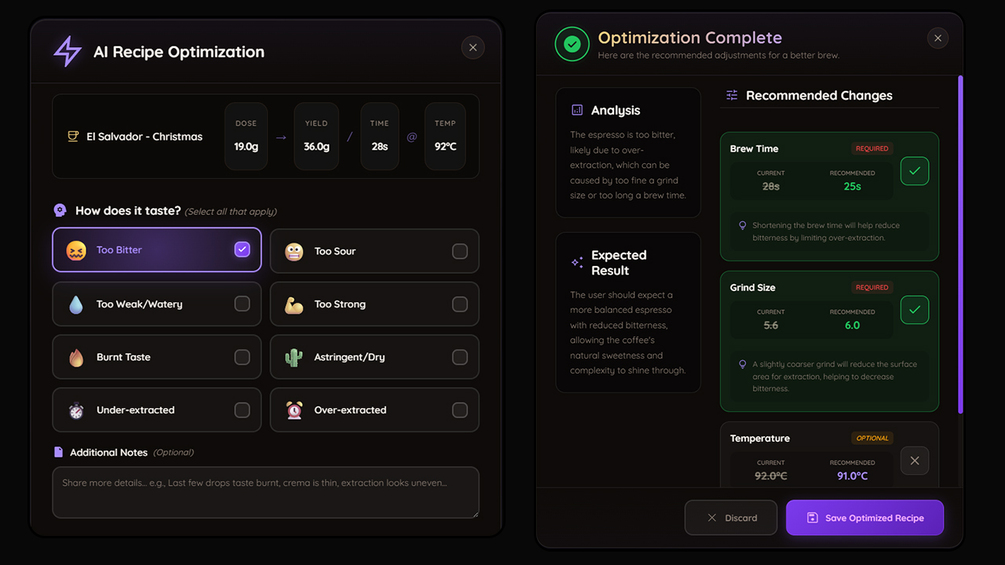The height and width of the screenshot is (565, 1005).
Task: Click the coffee cup icon beside El Salvador
Action: coord(73,136)
